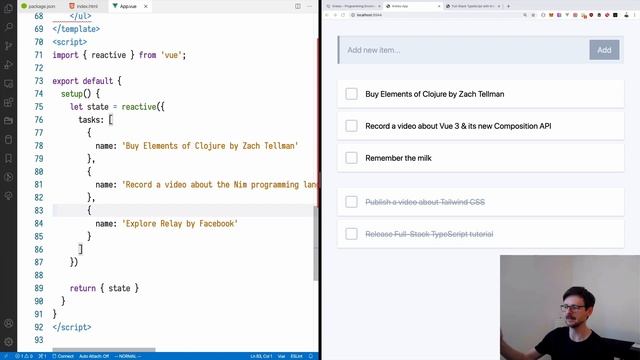Open the Extensions view

tap(8, 102)
